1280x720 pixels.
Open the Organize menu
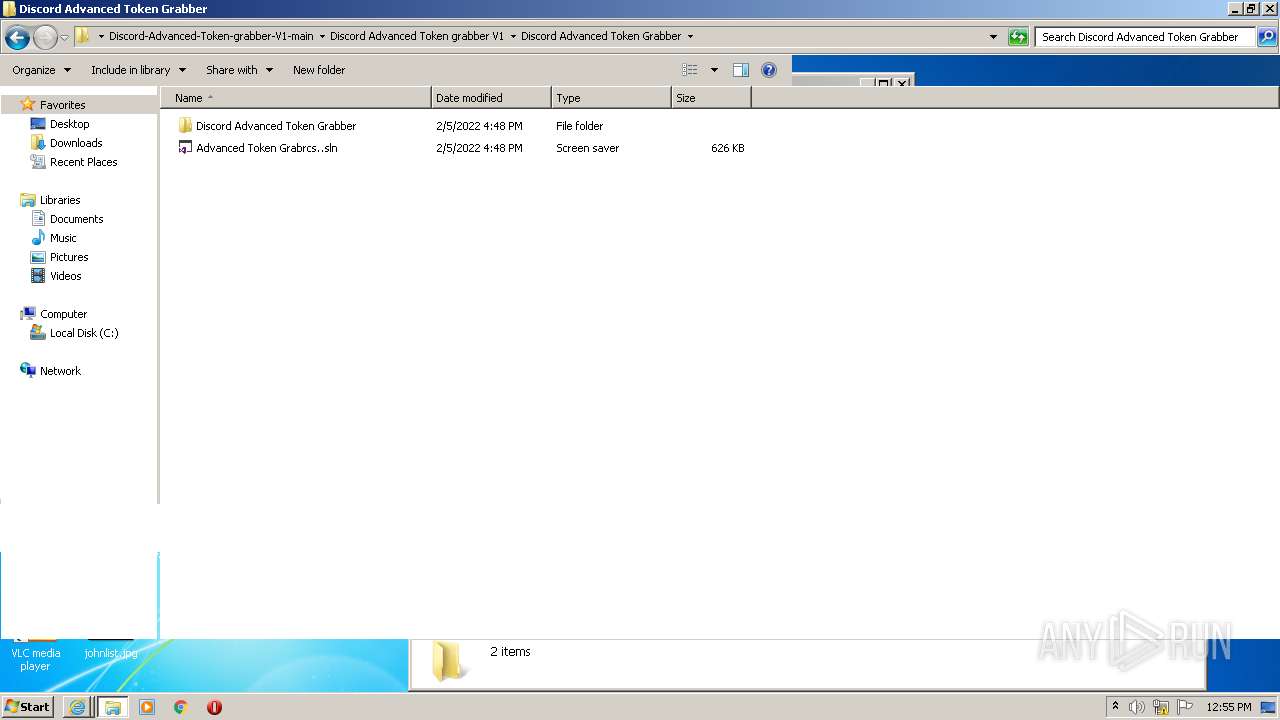41,70
